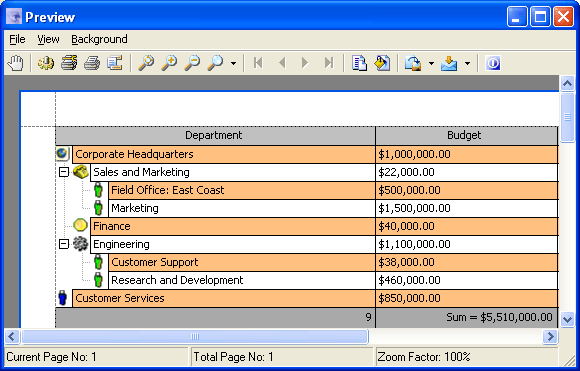Screen dimensions: 580x371
Task: Click the send via e-mail icon
Action: (449, 63)
